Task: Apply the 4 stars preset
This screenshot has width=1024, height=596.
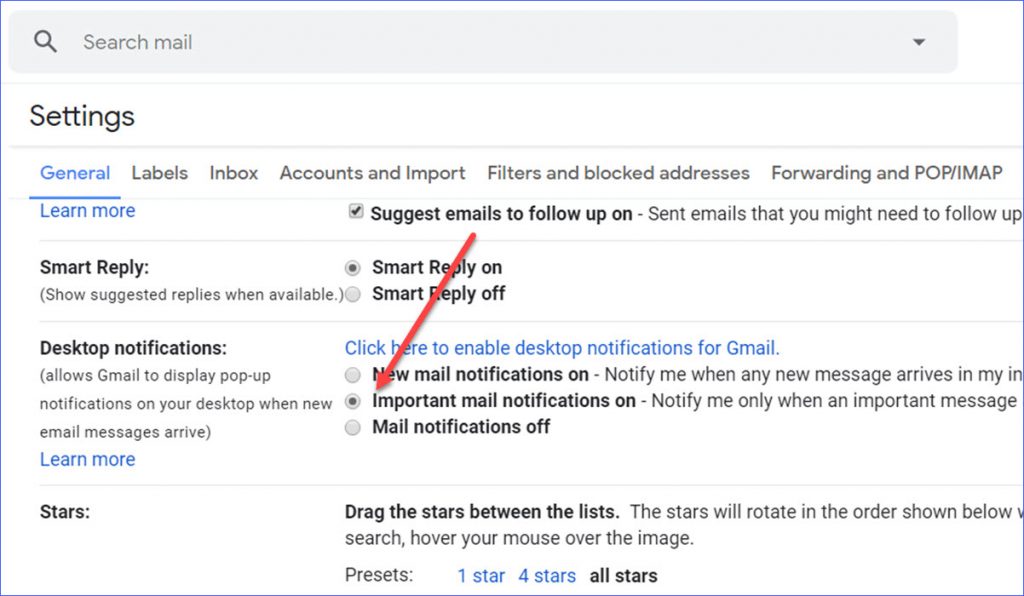Action: click(x=547, y=575)
